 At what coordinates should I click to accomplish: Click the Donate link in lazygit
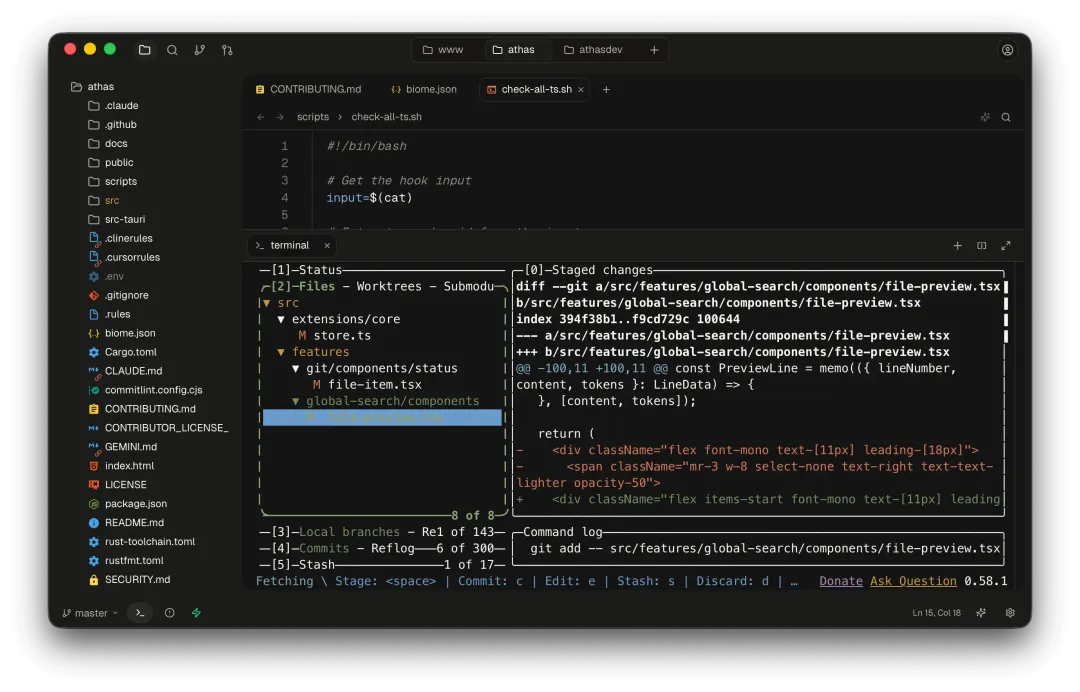click(x=840, y=581)
